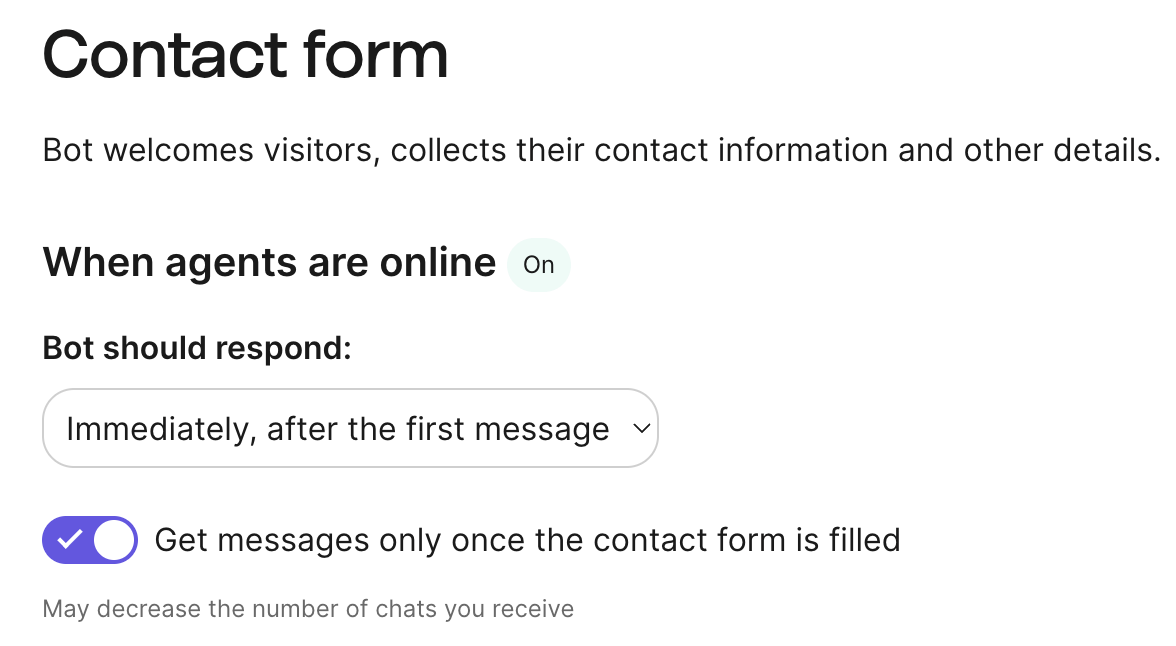Toggle the contact form messages switch
Viewport: 1176px width, 646px height.
90,540
